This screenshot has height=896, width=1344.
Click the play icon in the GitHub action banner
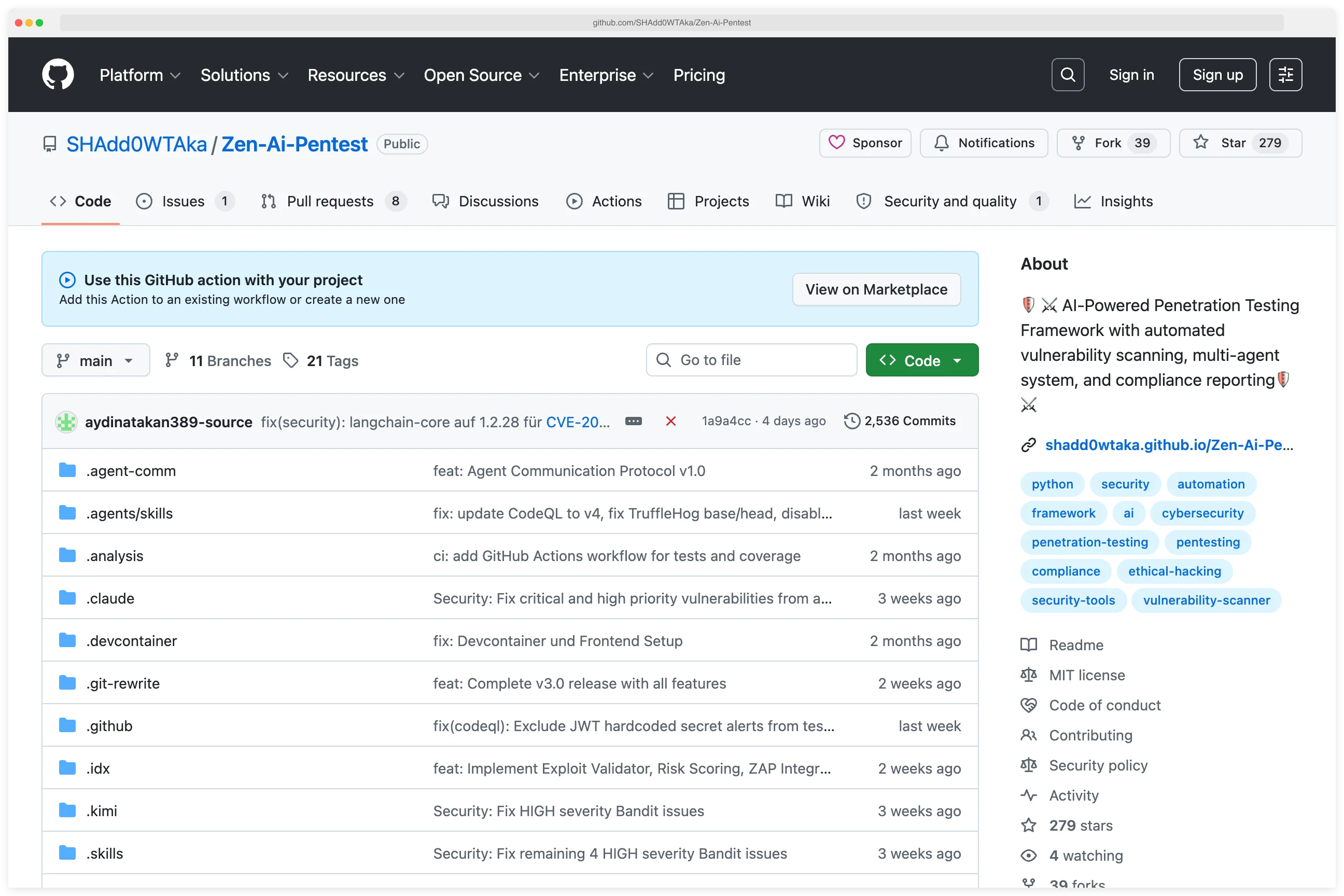pos(67,279)
